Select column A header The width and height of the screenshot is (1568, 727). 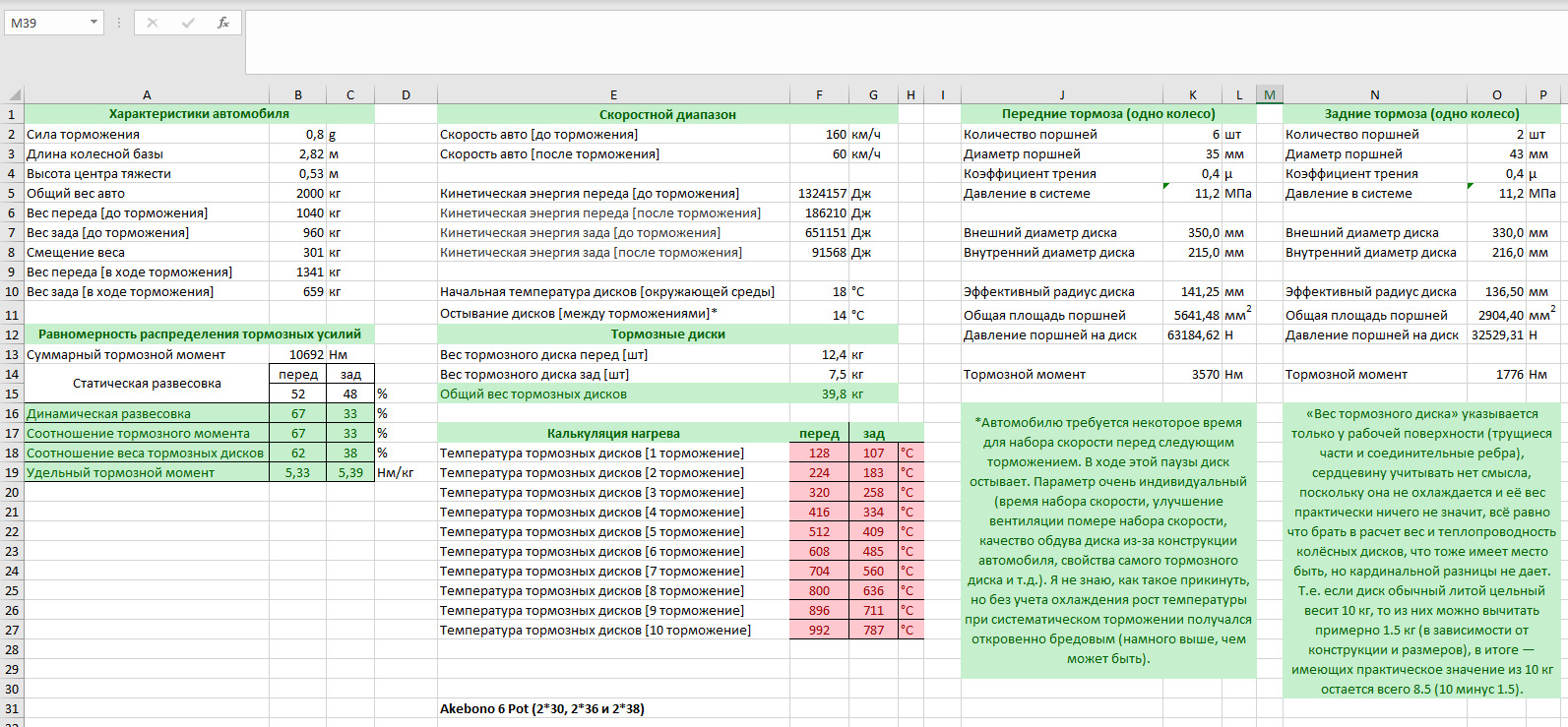pos(147,95)
